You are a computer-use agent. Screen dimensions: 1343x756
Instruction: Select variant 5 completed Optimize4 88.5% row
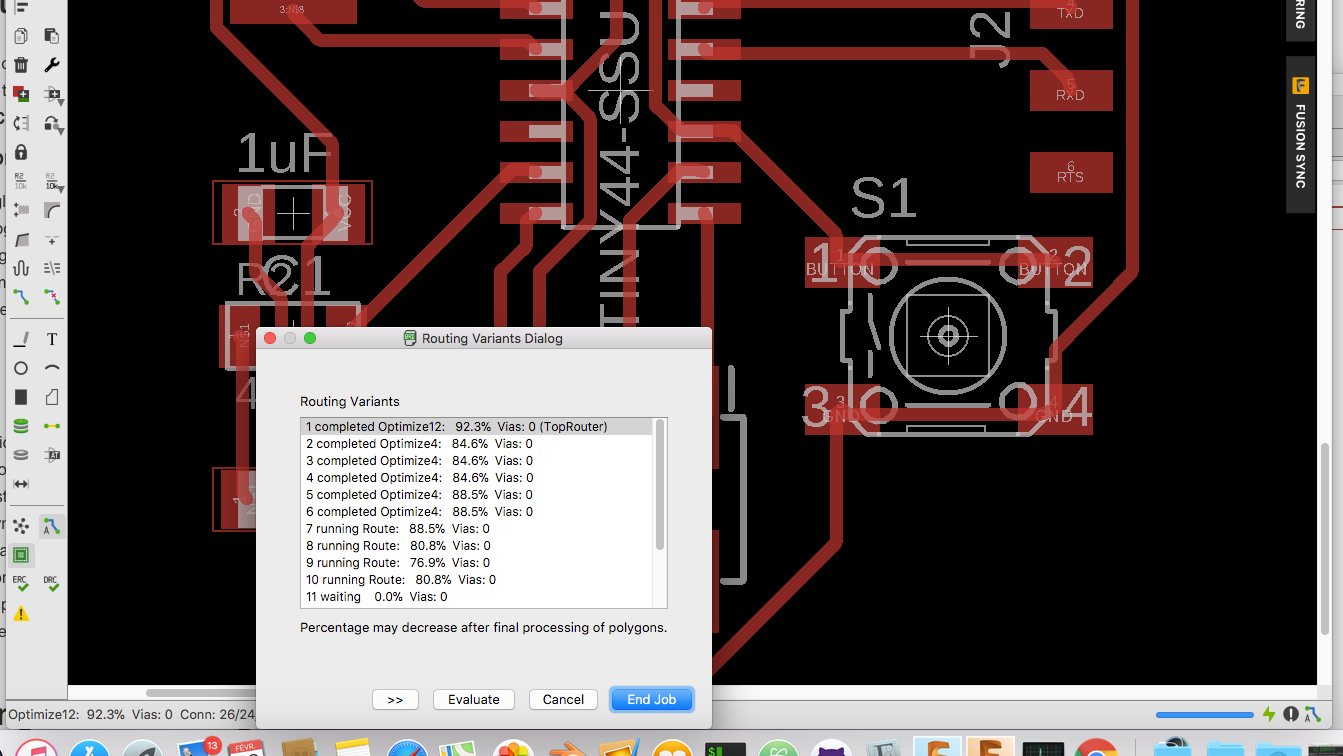click(x=477, y=495)
